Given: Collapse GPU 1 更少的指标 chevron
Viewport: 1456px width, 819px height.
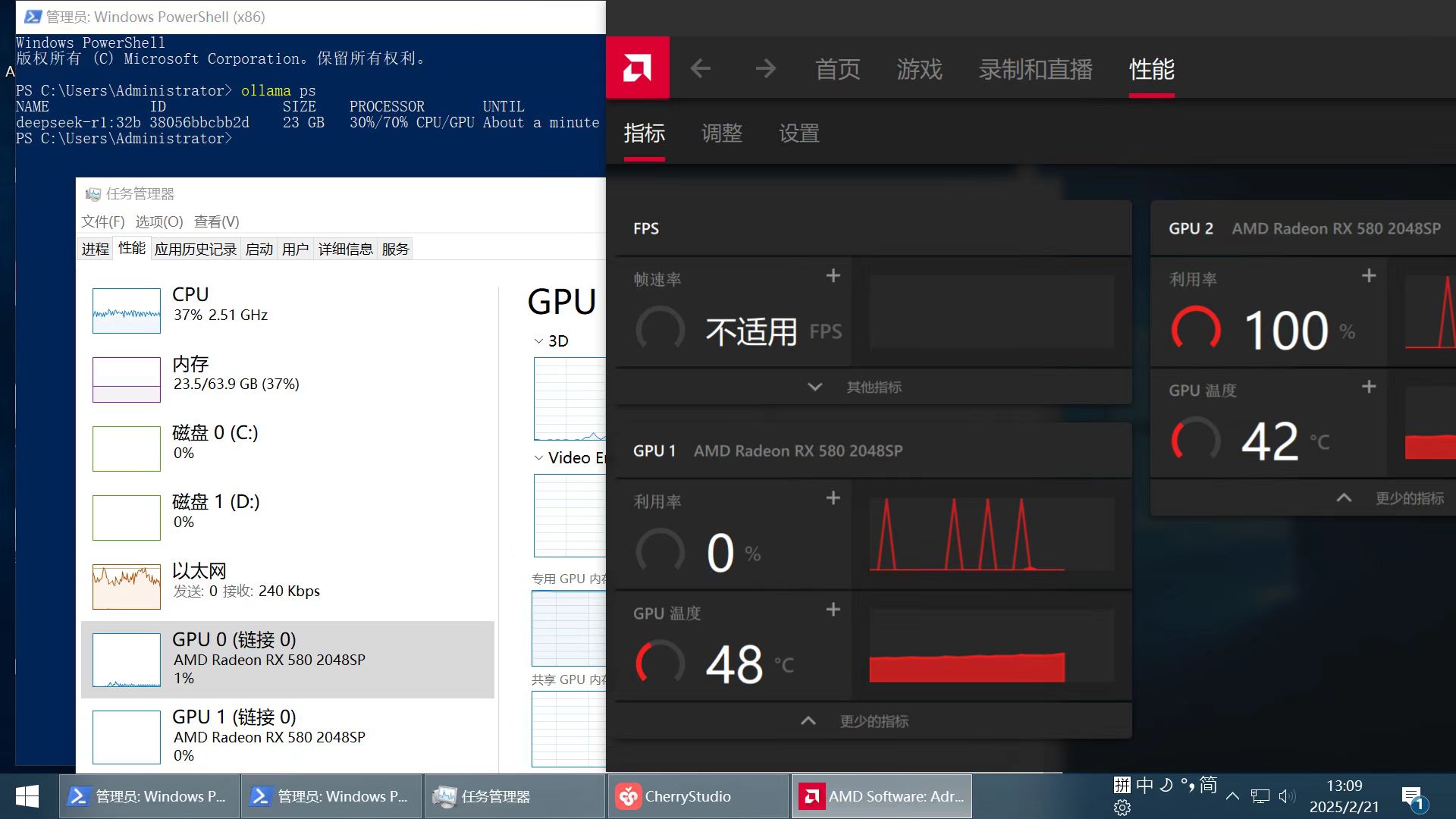Looking at the screenshot, I should tap(808, 720).
